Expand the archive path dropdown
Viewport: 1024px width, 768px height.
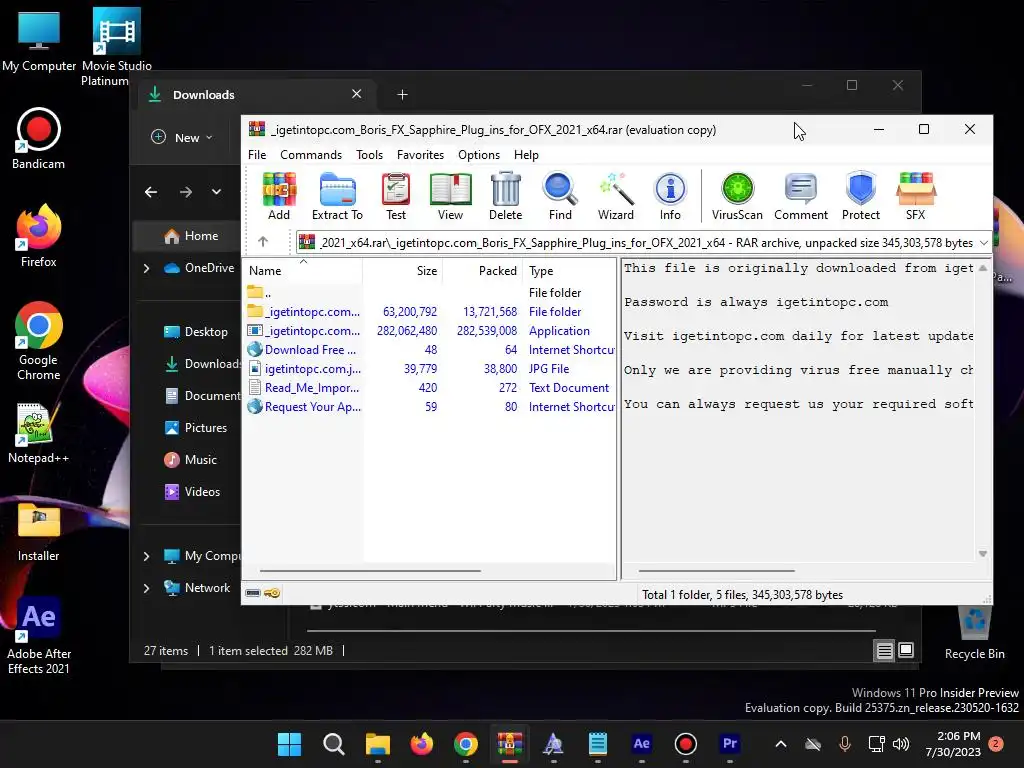984,242
